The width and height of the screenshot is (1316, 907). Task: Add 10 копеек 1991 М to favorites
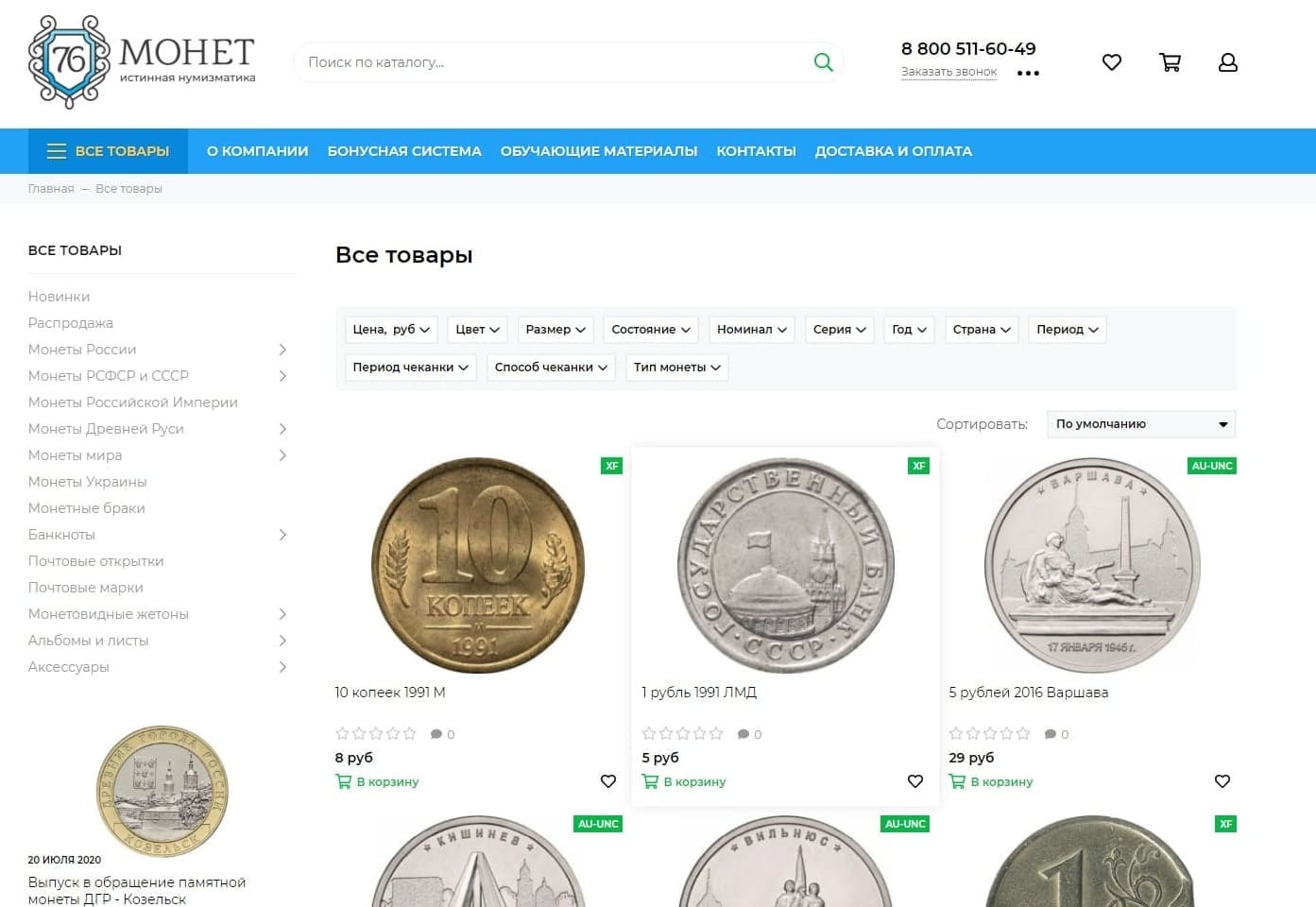(608, 781)
